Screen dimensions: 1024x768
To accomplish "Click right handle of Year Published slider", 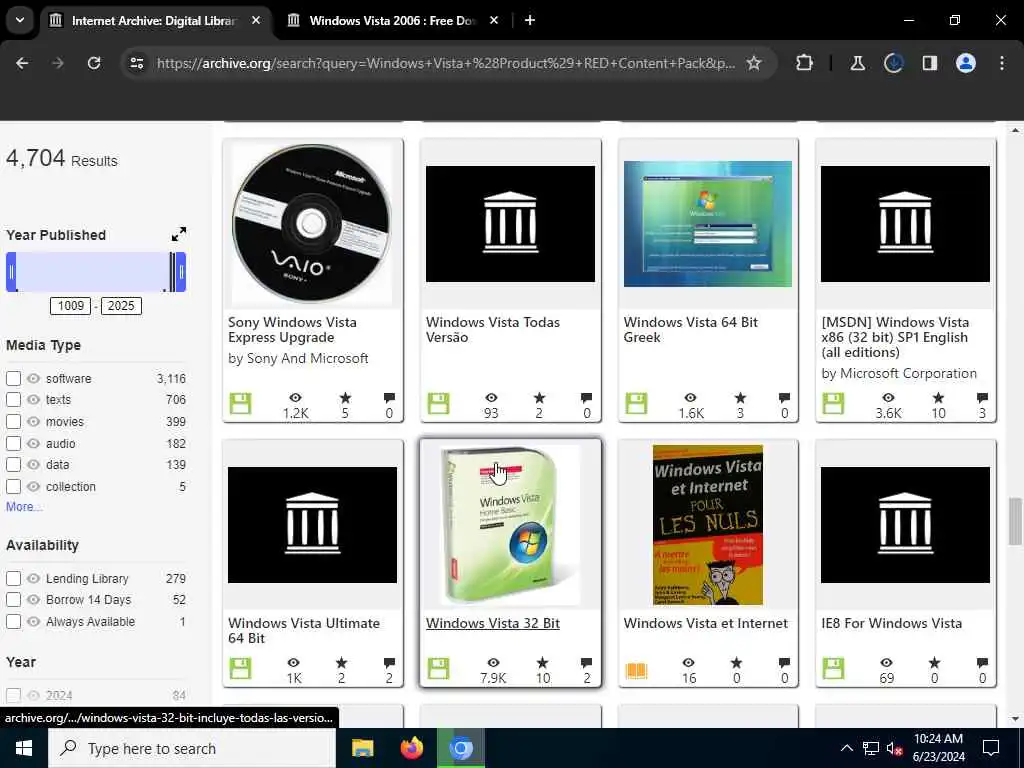I will pos(181,272).
